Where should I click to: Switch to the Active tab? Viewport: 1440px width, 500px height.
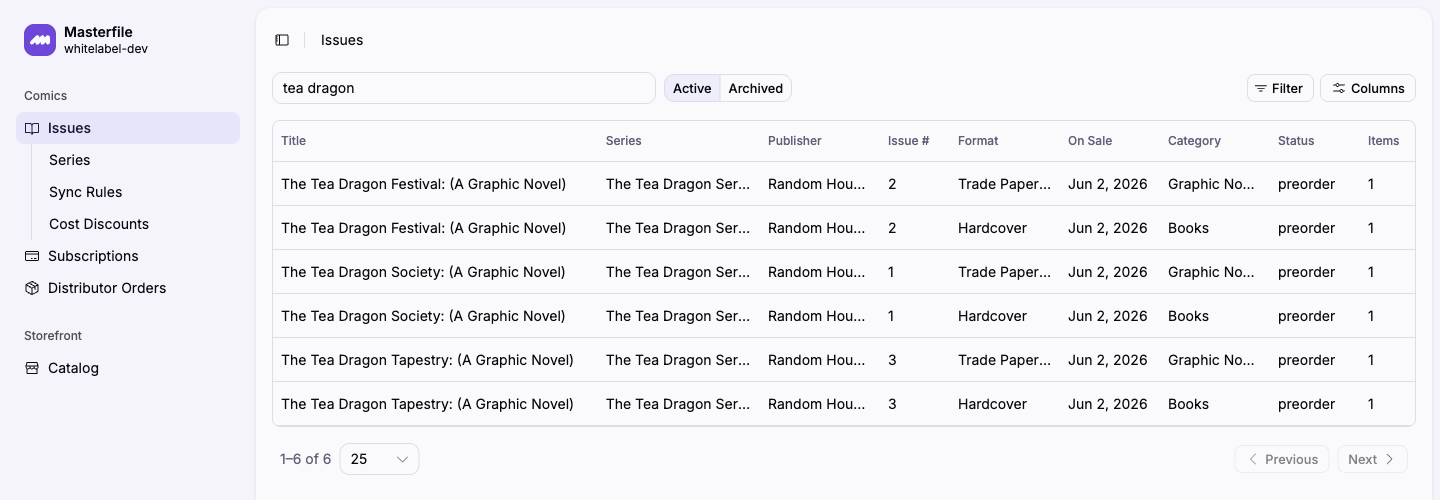coord(692,88)
